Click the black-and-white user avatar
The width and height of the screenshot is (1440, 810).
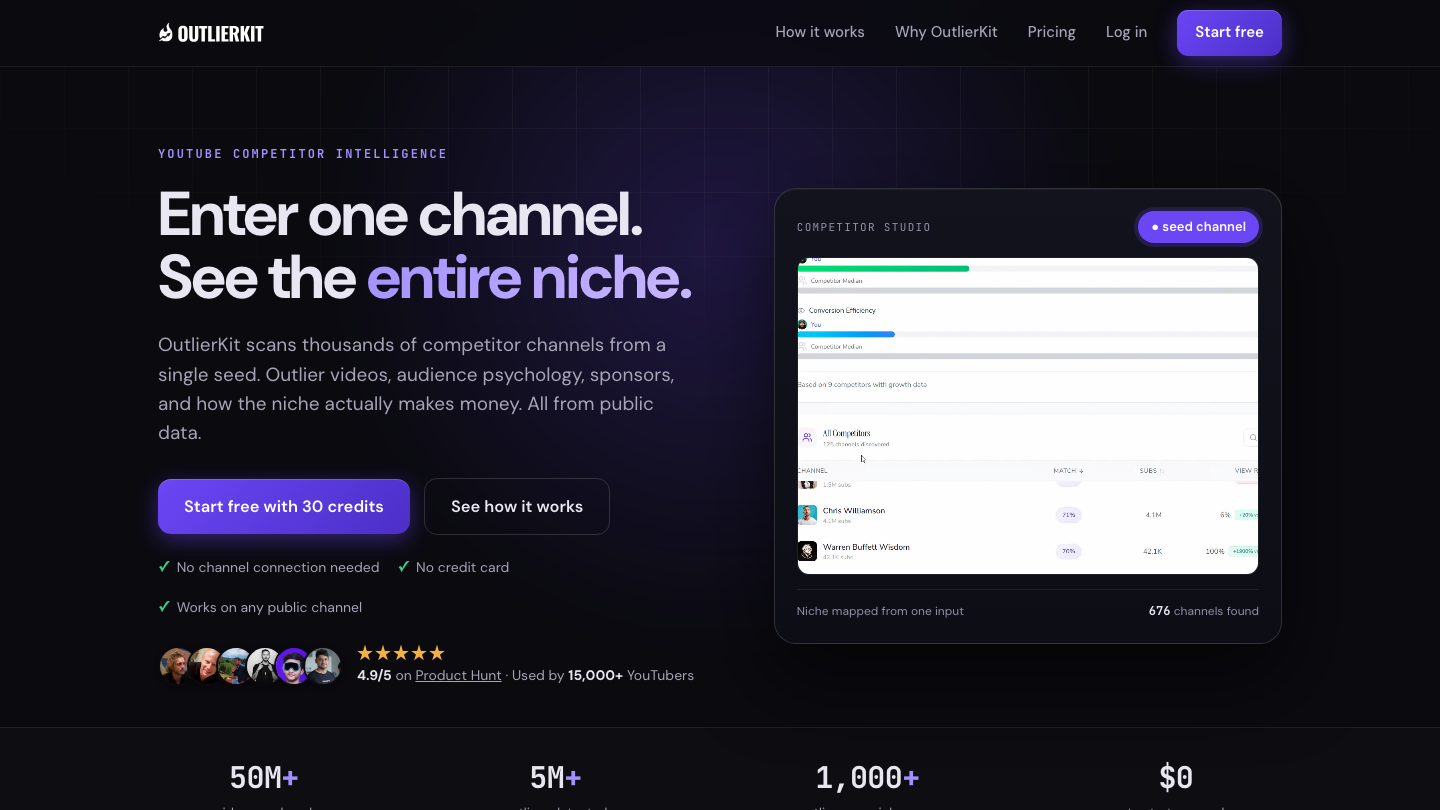[264, 666]
